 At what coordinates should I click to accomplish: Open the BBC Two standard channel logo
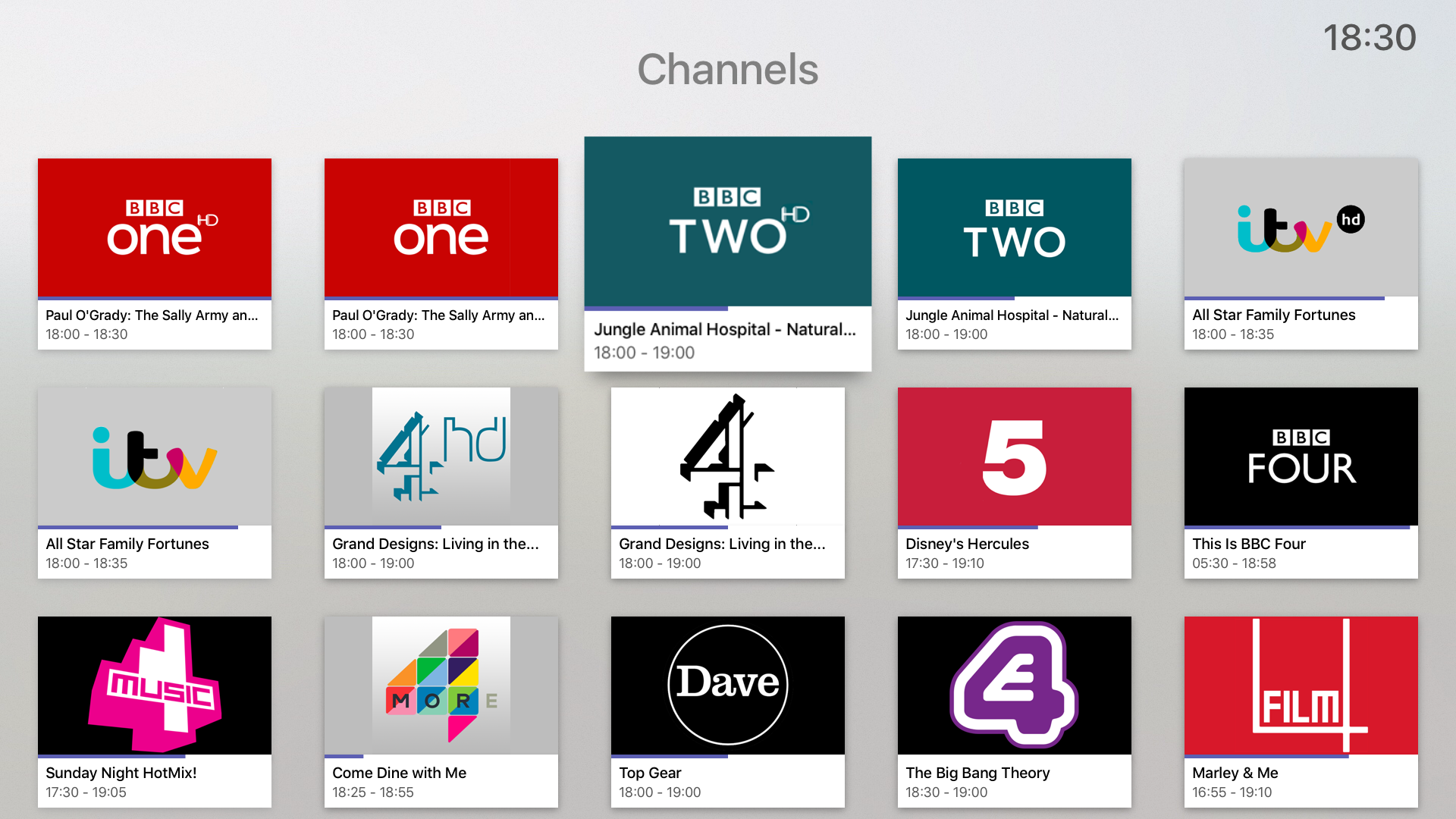[x=1015, y=227]
